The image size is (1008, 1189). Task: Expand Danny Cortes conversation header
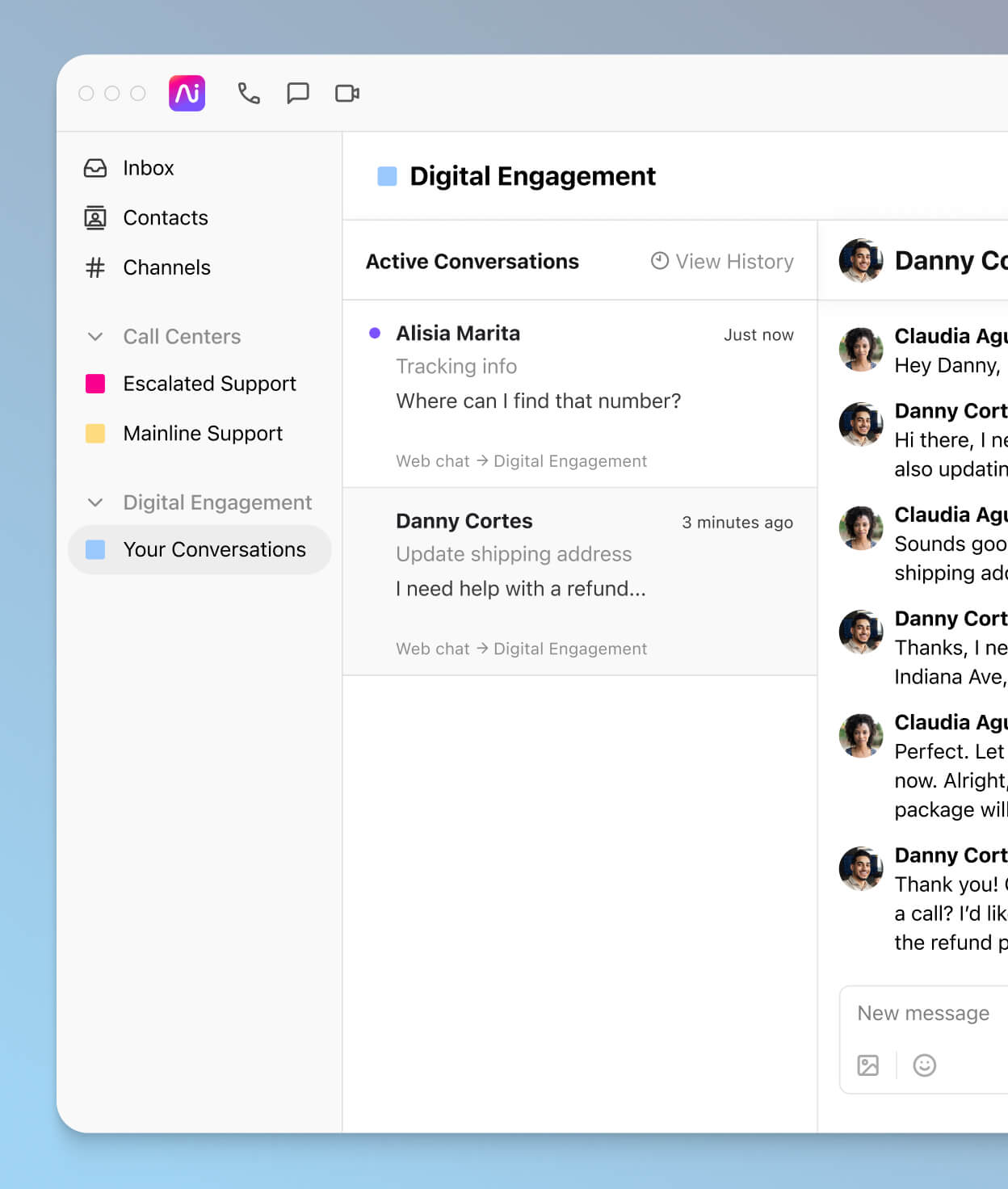point(929,260)
